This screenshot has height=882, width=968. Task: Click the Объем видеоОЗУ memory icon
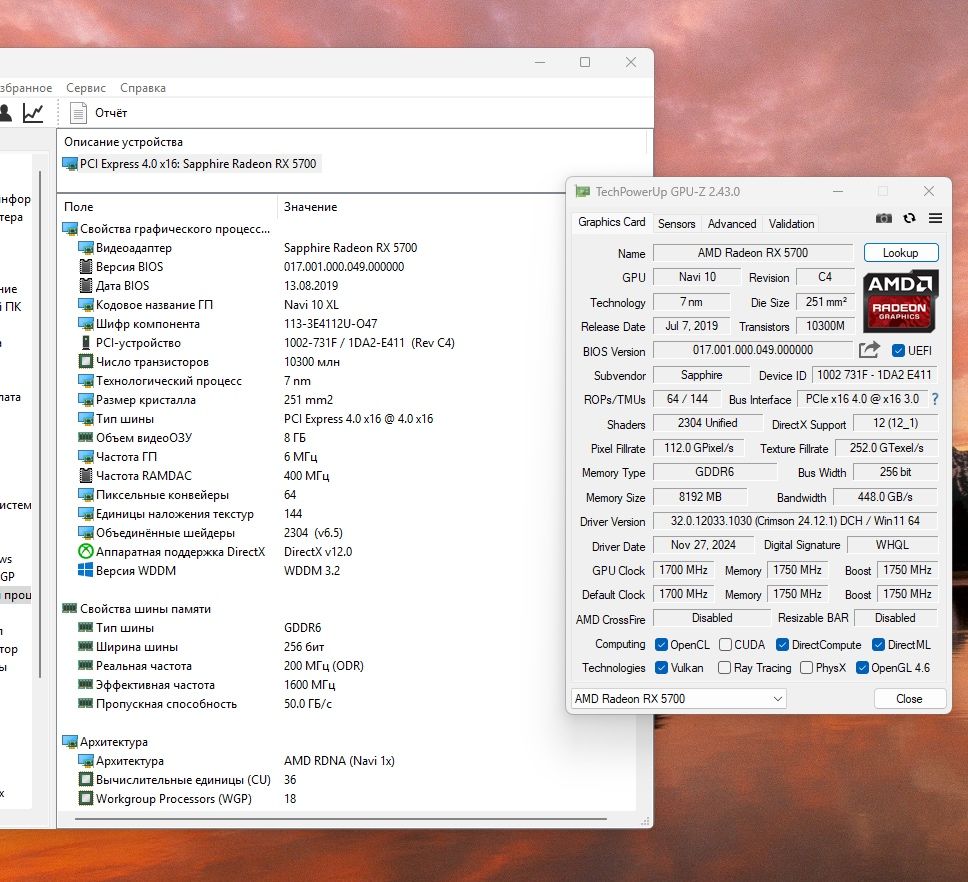86,437
